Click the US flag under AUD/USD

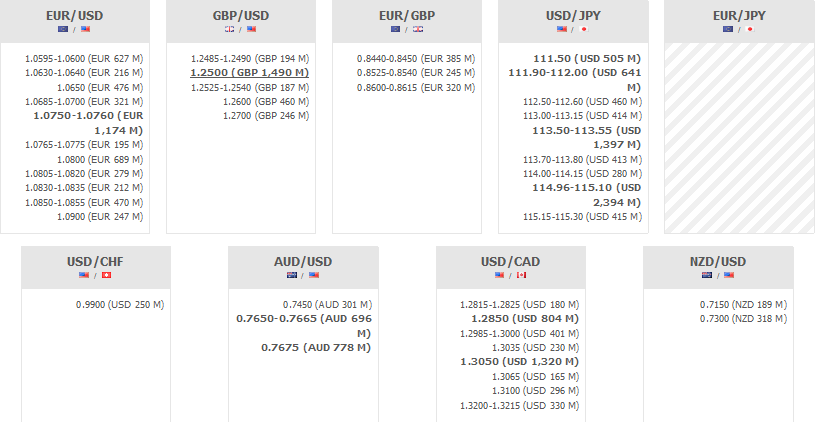(x=314, y=275)
